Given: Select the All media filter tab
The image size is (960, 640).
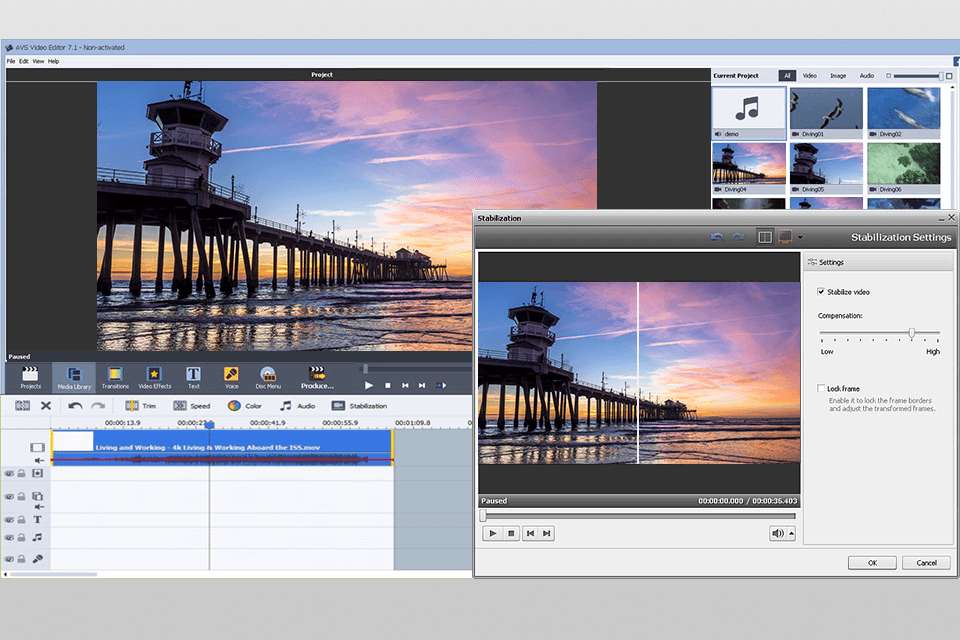Looking at the screenshot, I should [787, 75].
